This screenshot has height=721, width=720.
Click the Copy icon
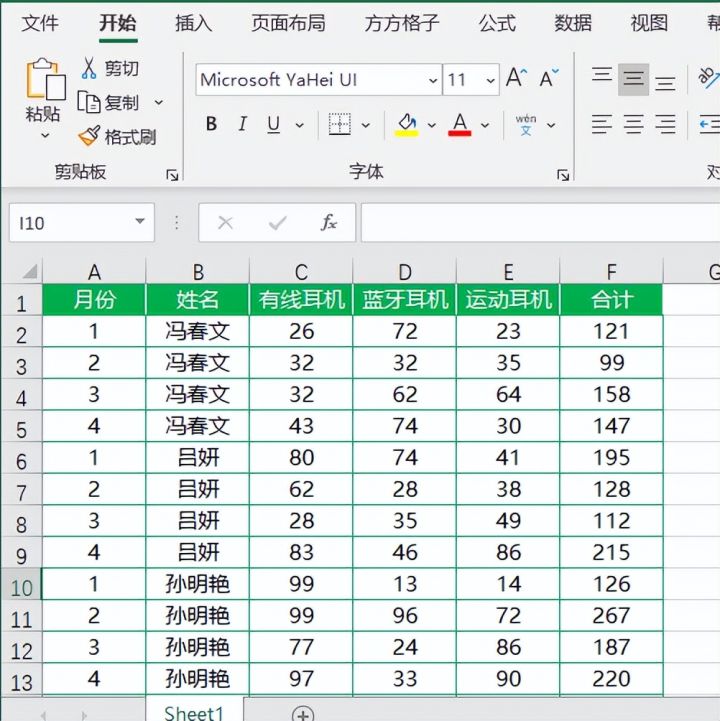click(x=88, y=102)
